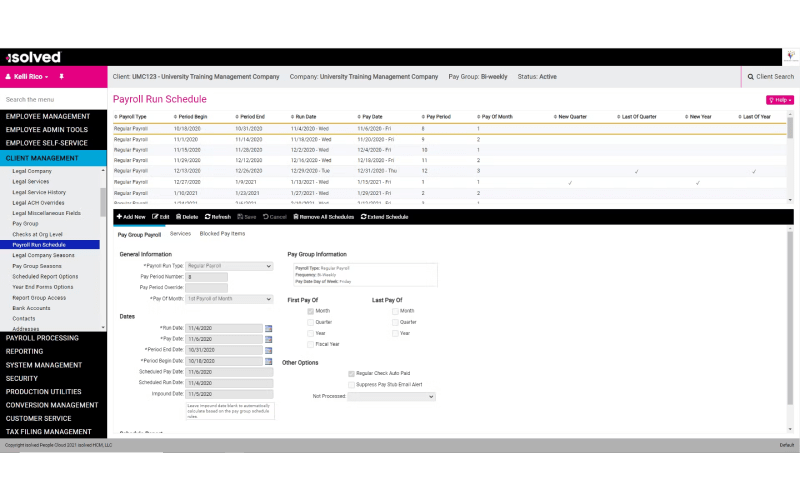Click the Client Search button
Viewport: 800px width, 500px height.
(770, 76)
